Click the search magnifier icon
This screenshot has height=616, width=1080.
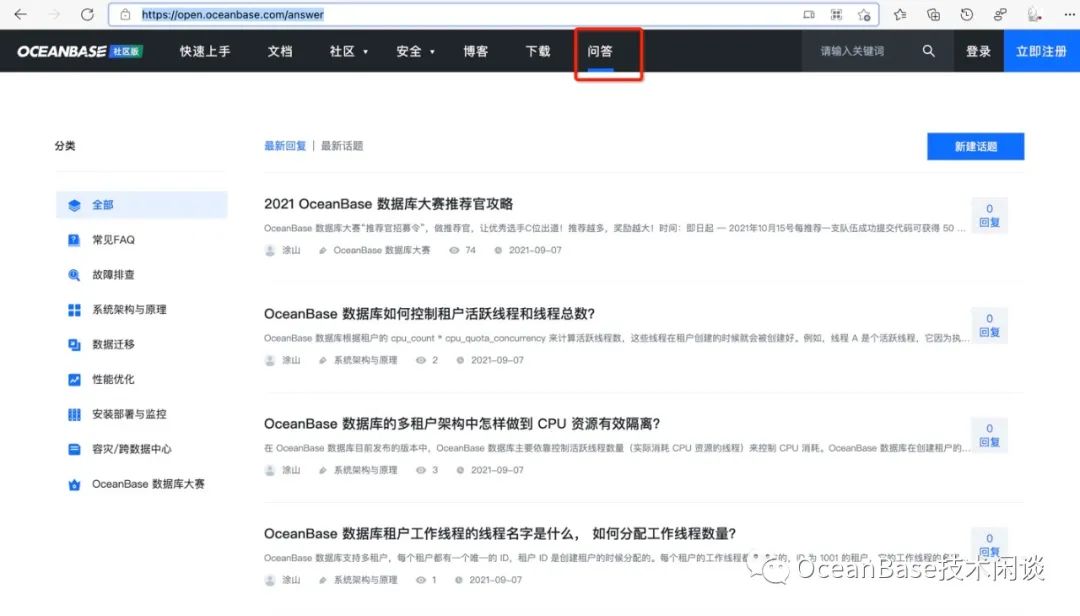coord(928,51)
